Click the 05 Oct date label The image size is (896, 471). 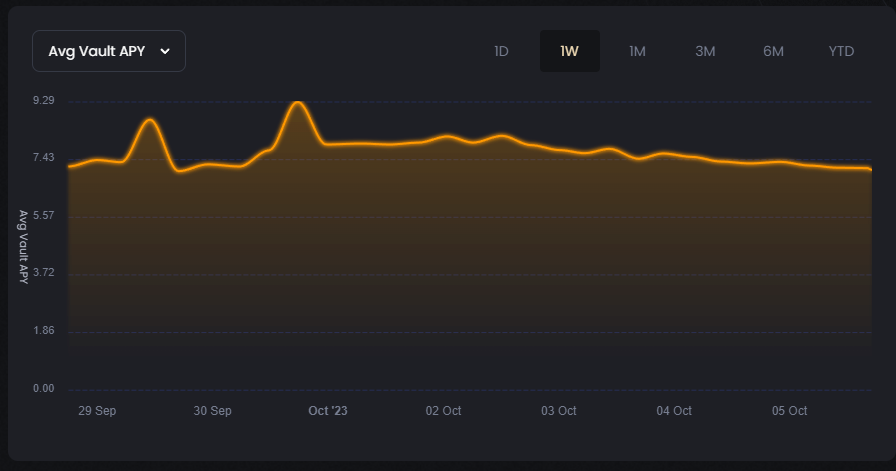coord(790,411)
